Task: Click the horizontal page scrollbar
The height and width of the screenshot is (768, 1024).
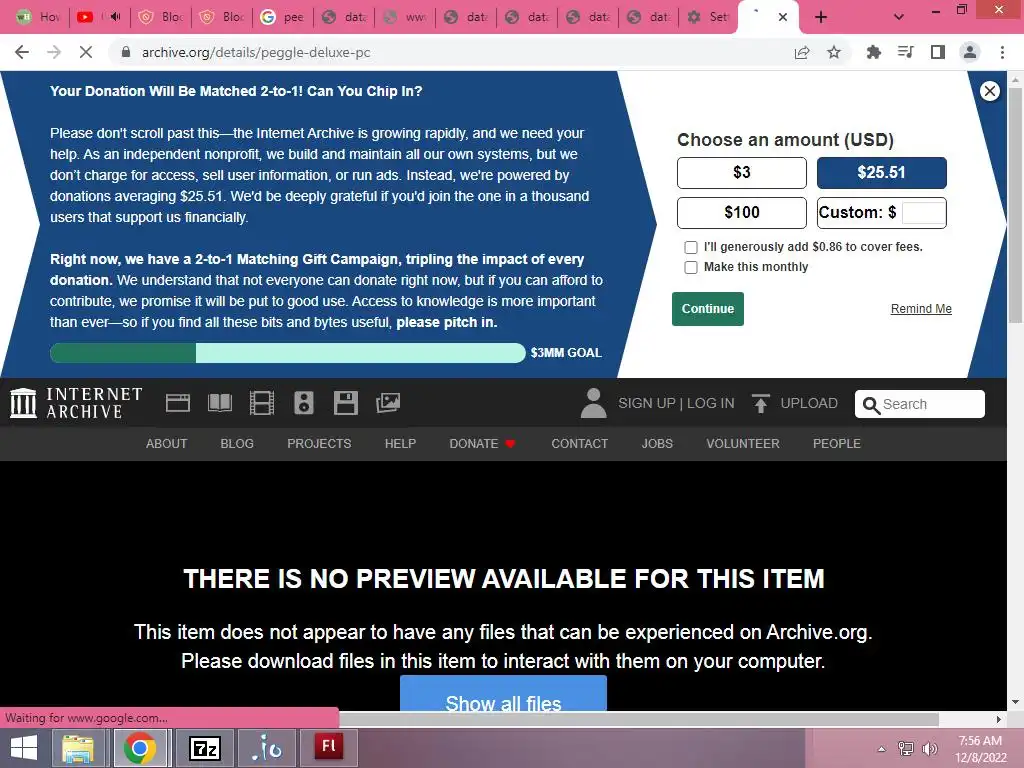Action: [639, 719]
